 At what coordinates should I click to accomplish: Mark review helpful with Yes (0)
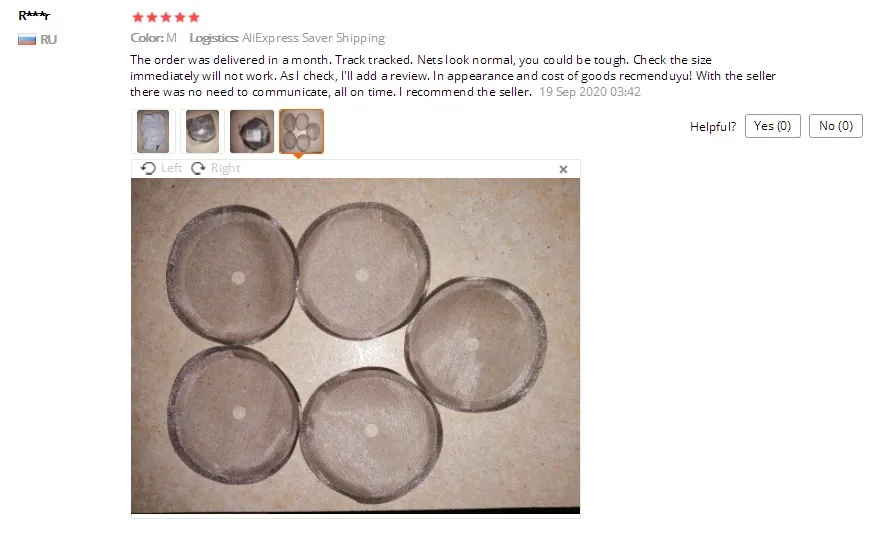pyautogui.click(x=773, y=126)
